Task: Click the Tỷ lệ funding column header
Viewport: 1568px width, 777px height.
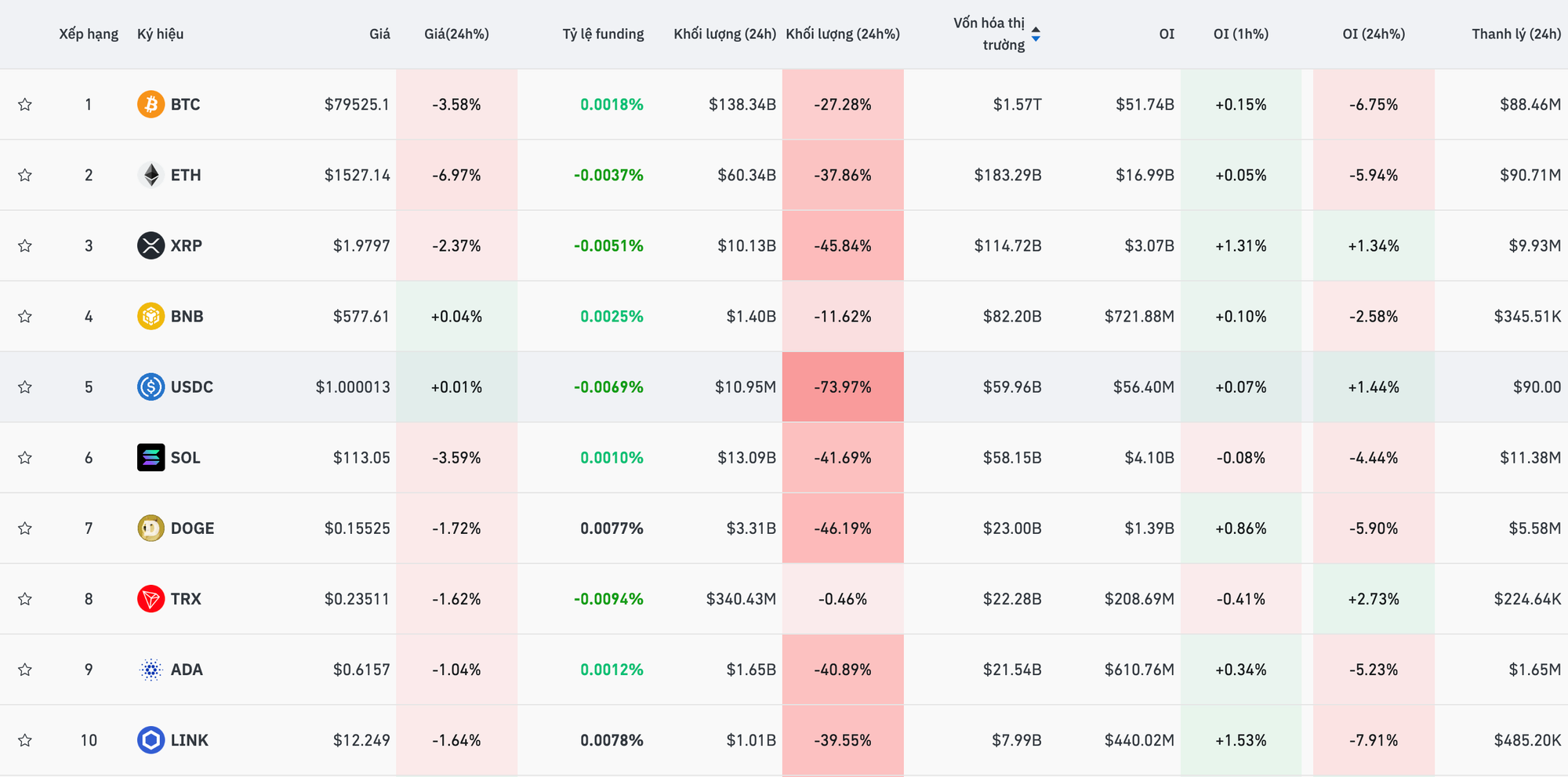Action: tap(603, 34)
